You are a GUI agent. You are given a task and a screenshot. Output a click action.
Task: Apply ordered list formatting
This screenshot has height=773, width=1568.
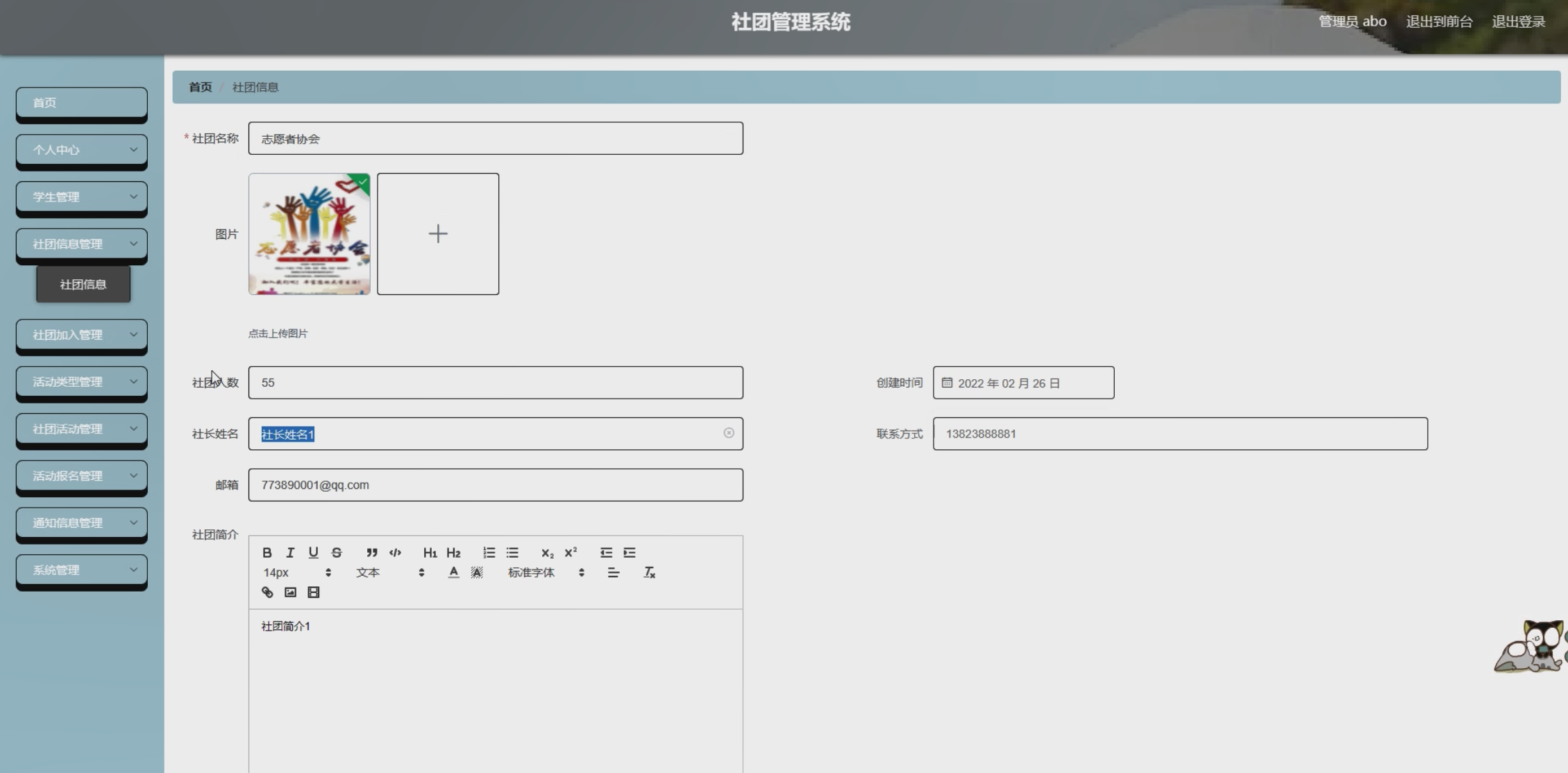(489, 553)
